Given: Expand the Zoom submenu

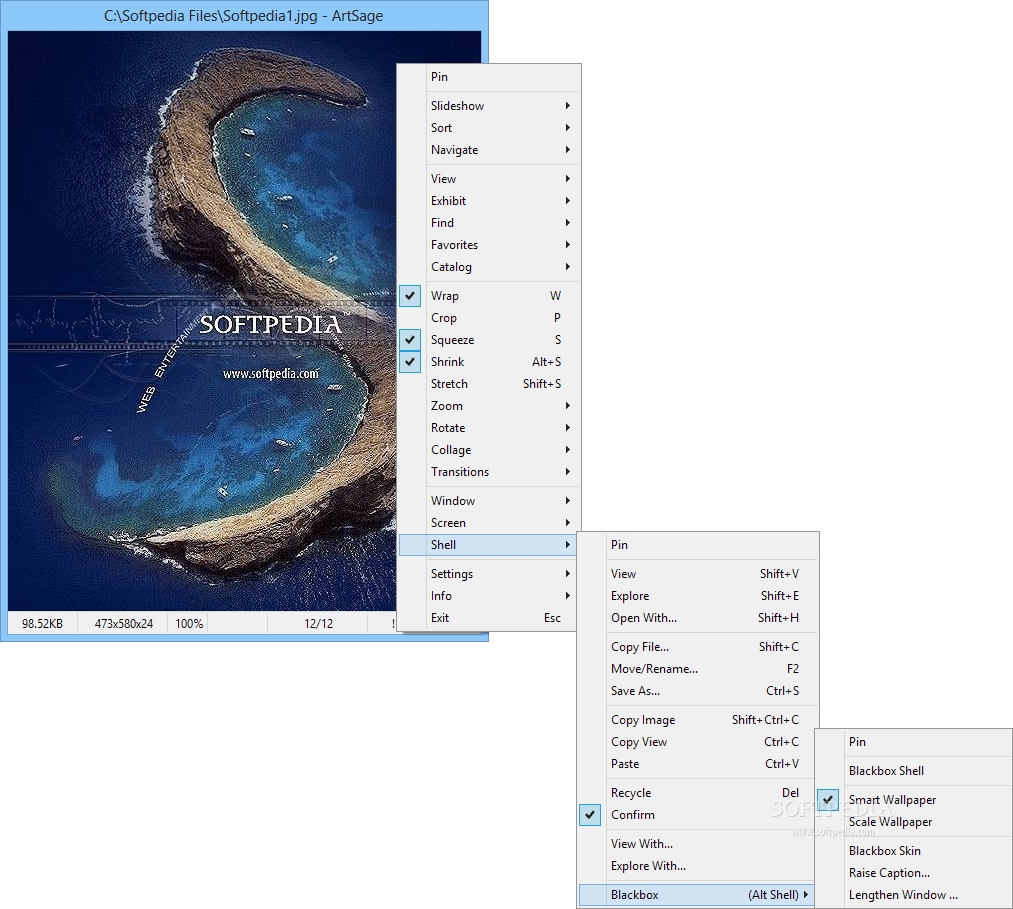Looking at the screenshot, I should pos(488,406).
